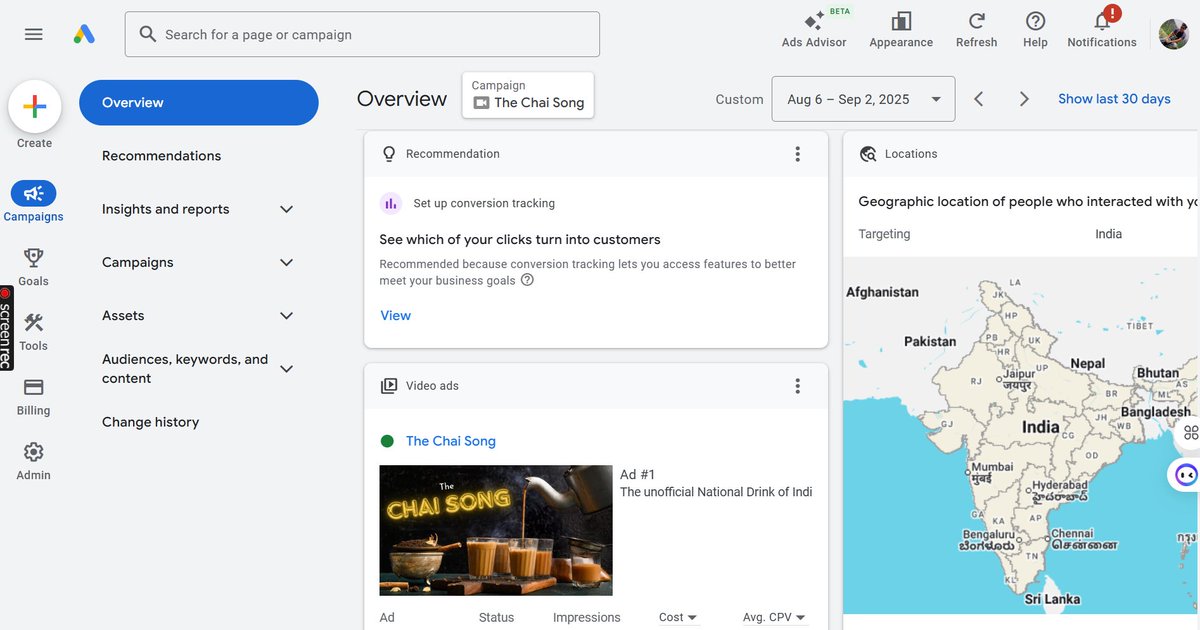
Task: Click the Video ads play icon
Action: coord(389,386)
